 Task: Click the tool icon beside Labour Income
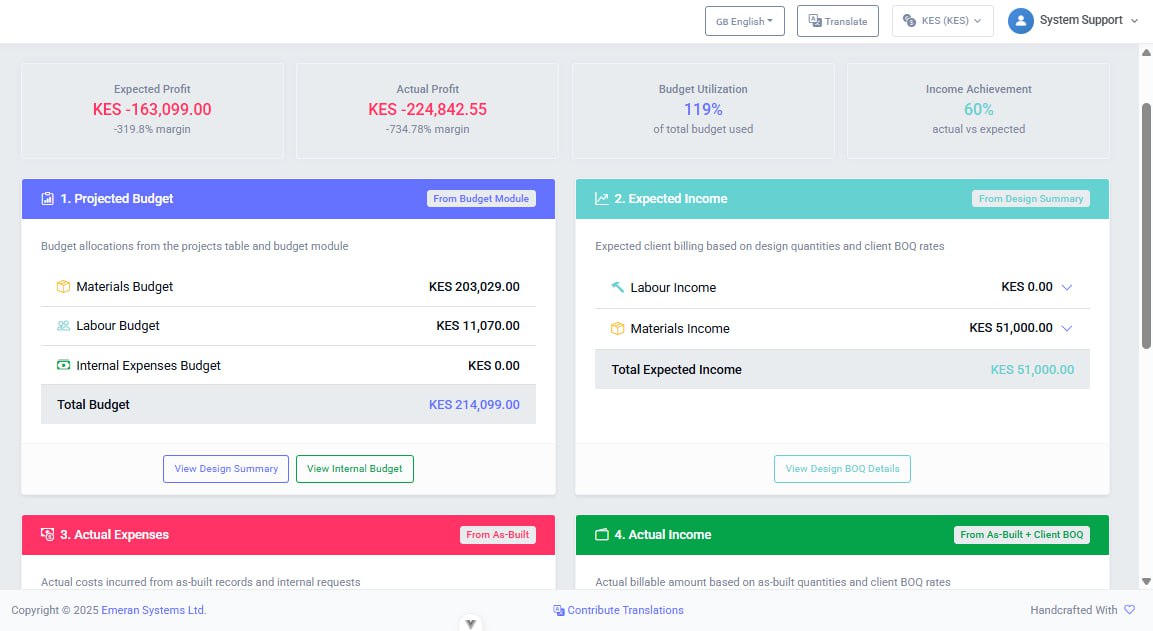click(618, 287)
